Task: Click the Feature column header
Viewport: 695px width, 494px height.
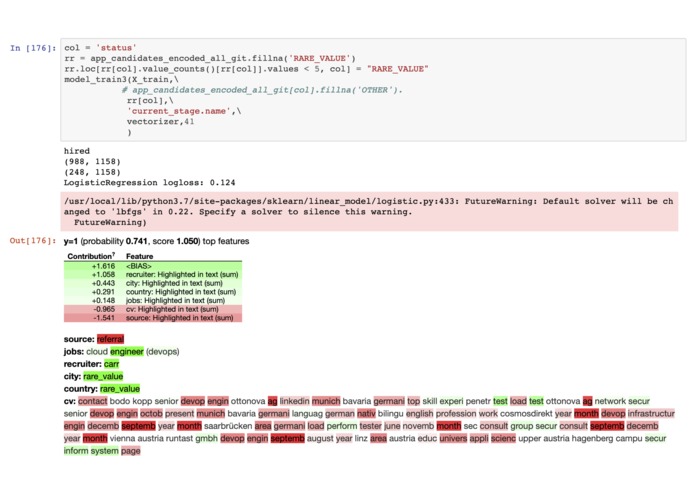Action: (x=140, y=256)
